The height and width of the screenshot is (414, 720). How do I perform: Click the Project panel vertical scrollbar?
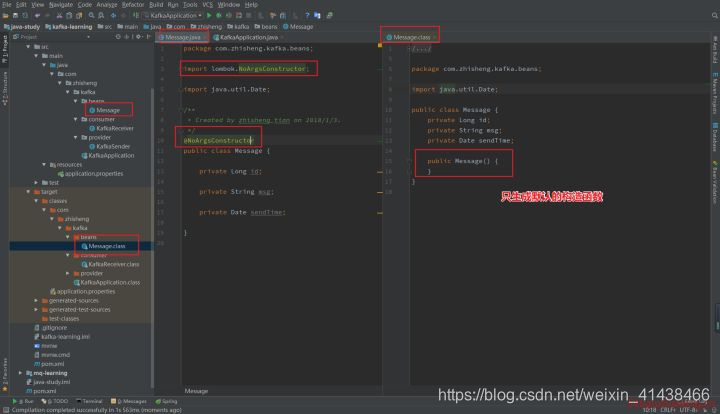coord(152,239)
